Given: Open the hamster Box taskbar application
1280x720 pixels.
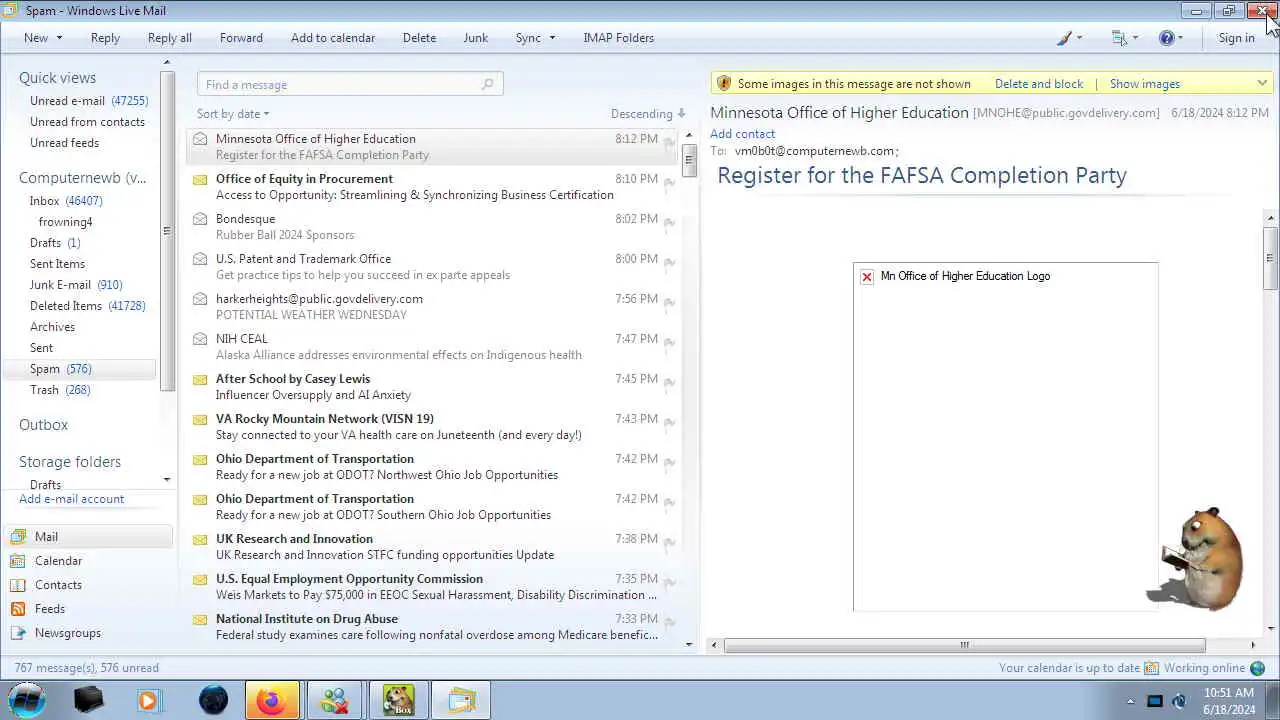Looking at the screenshot, I should click(x=399, y=700).
